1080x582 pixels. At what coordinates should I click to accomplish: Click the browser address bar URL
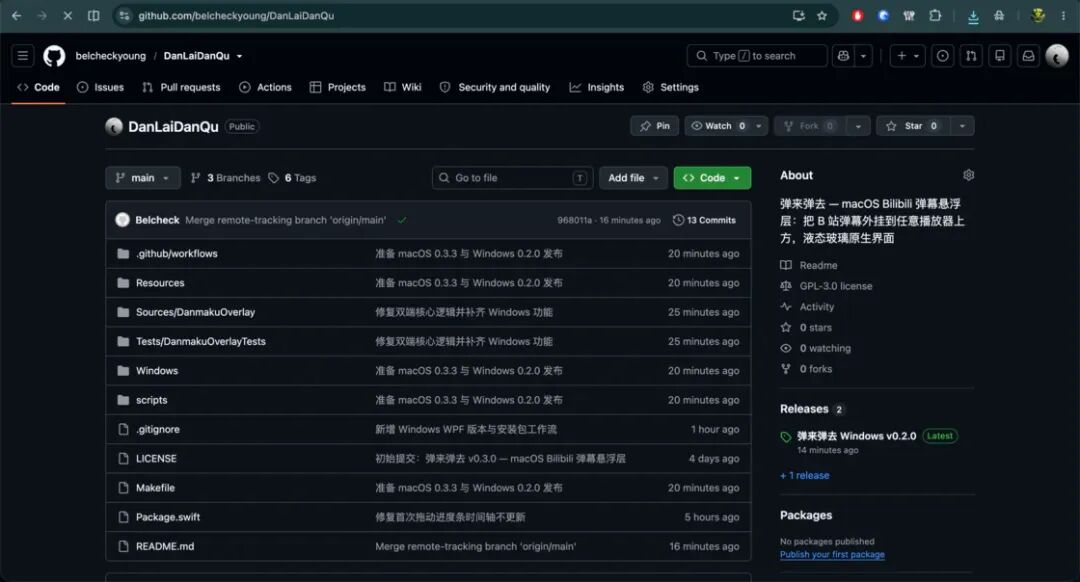pos(236,15)
